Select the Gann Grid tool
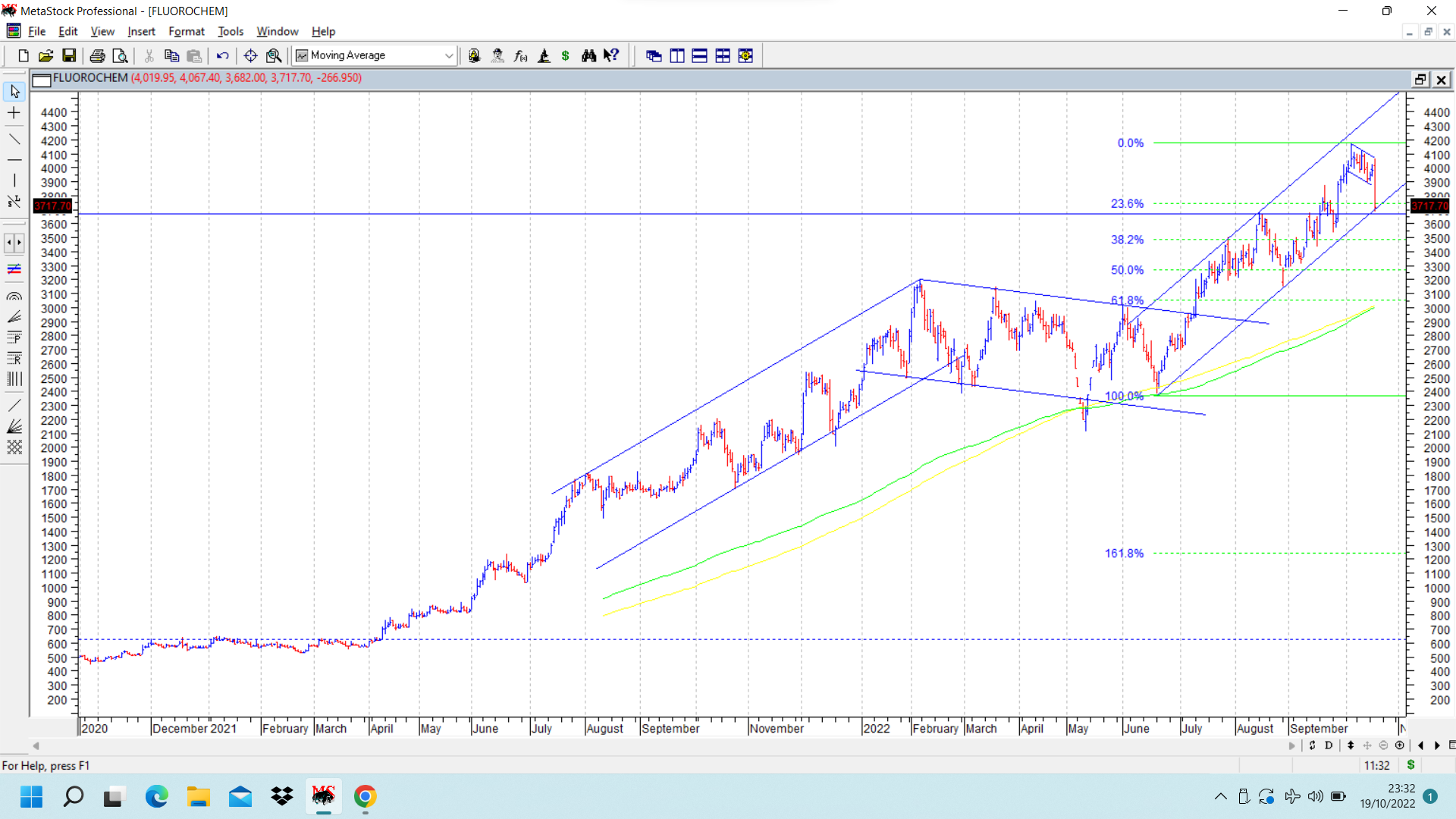The width and height of the screenshot is (1456, 819). click(x=14, y=447)
